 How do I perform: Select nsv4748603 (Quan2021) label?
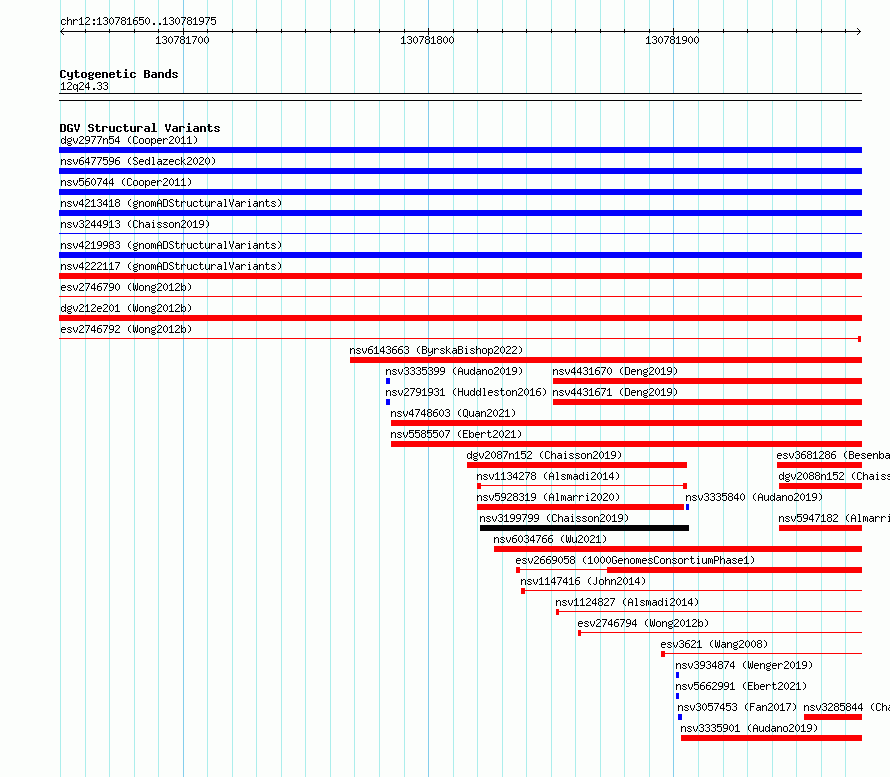click(x=453, y=413)
